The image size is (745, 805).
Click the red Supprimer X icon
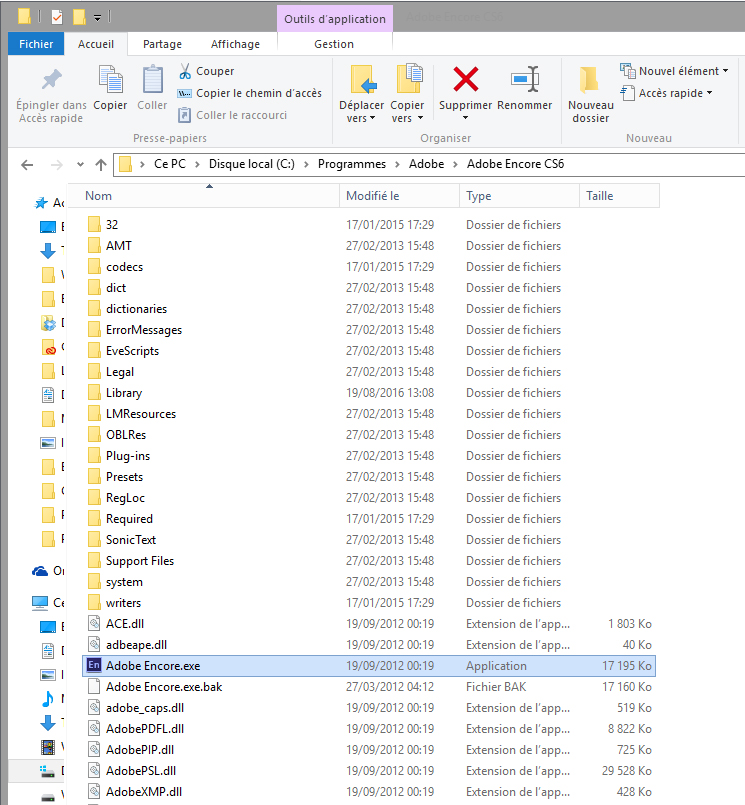[x=466, y=79]
